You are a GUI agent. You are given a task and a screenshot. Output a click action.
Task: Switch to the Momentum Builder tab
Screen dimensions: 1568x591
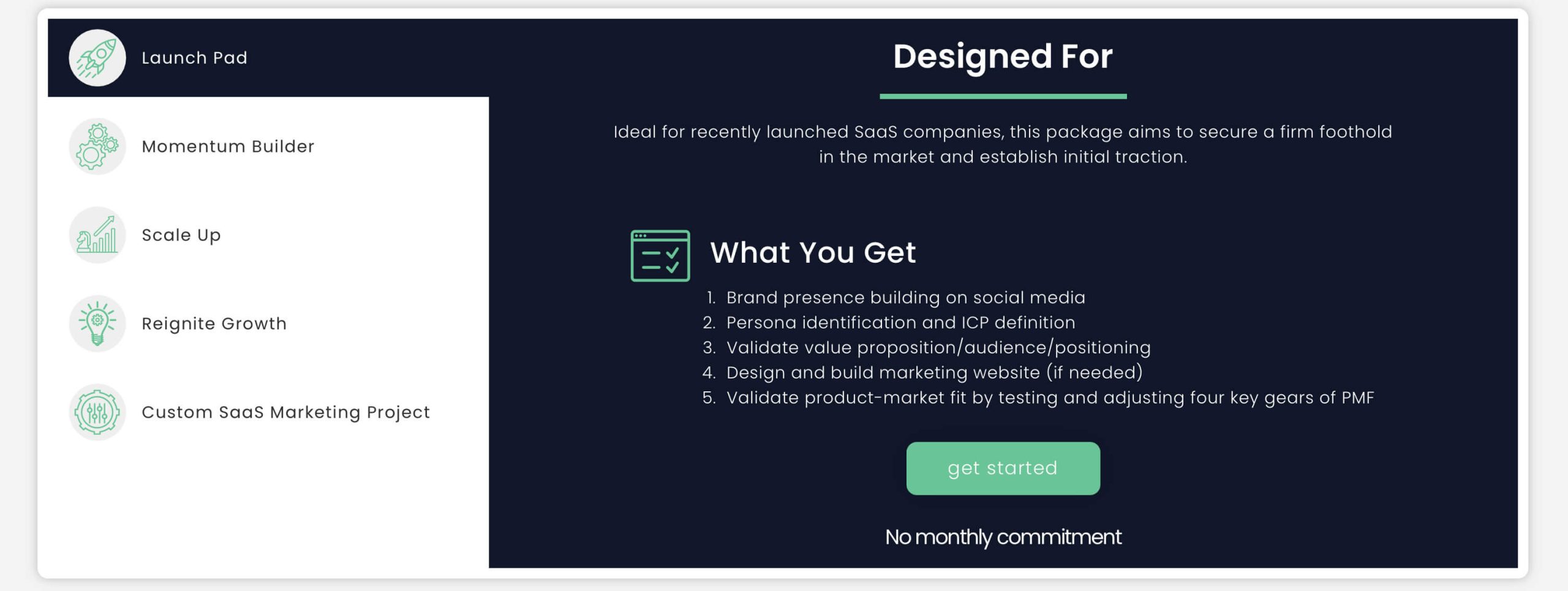click(268, 146)
